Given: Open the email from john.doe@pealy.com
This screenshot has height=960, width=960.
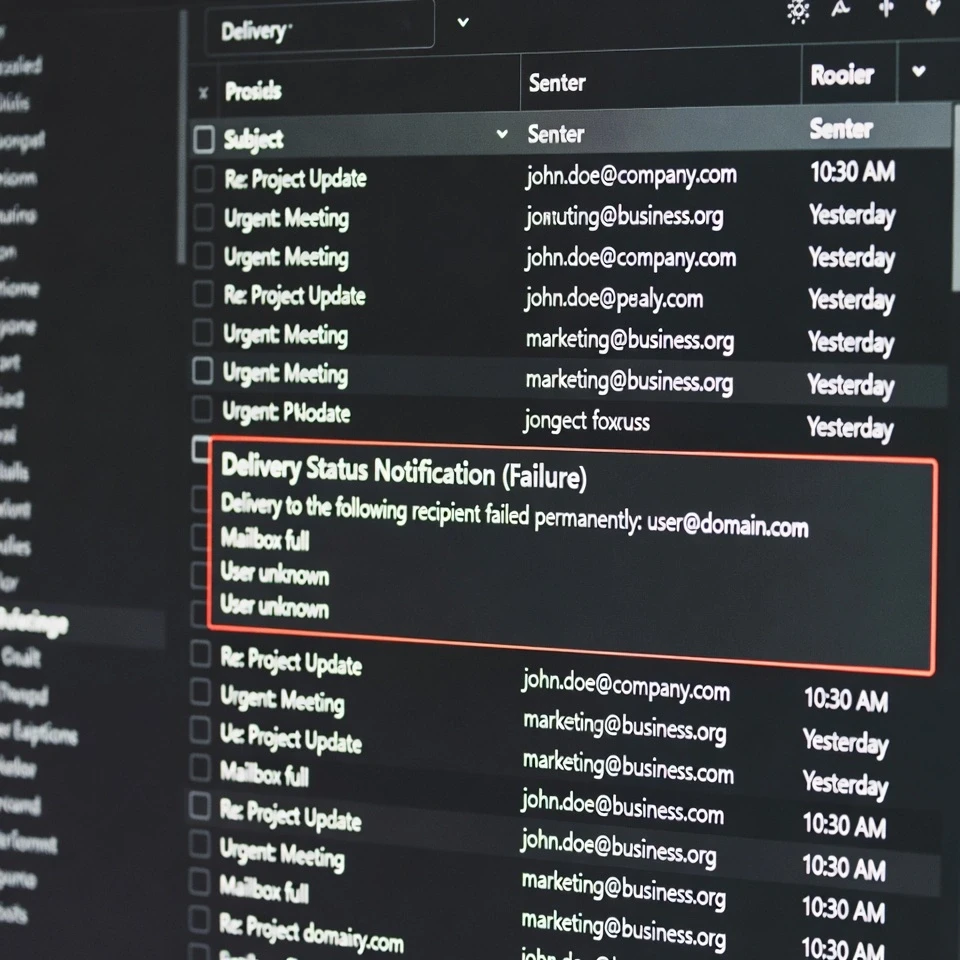Looking at the screenshot, I should [613, 299].
